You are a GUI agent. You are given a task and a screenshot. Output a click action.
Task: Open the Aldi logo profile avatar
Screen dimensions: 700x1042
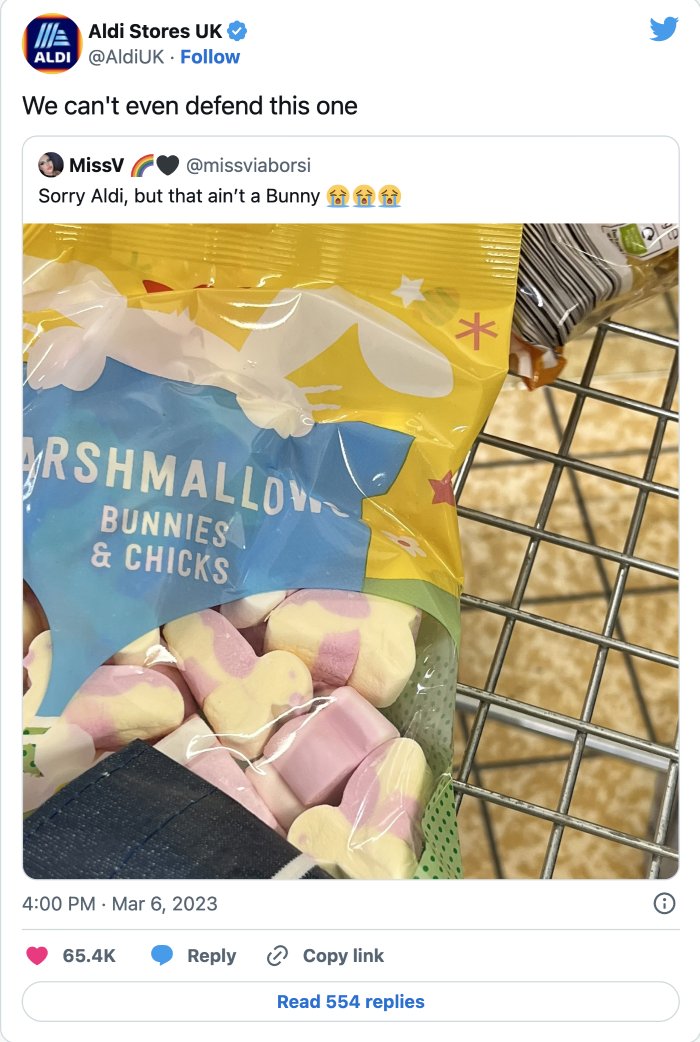pos(52,43)
